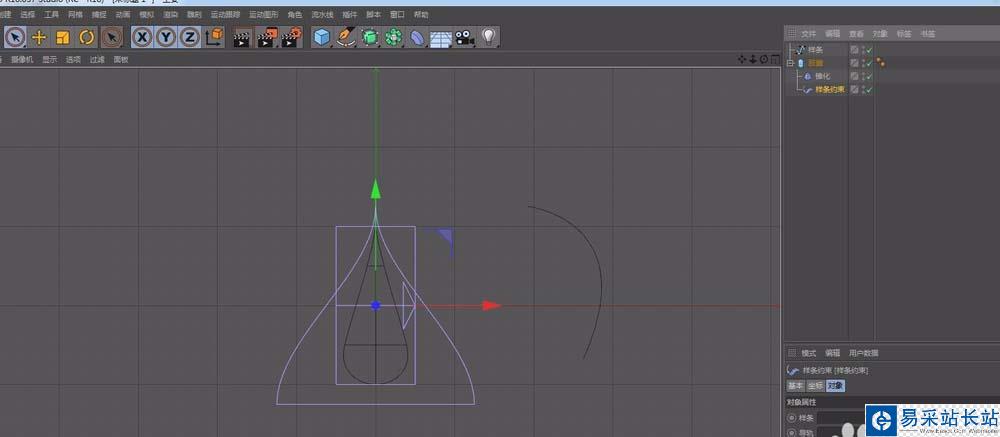Select the 锥化 deformer object
The height and width of the screenshot is (437, 1000).
tap(822, 76)
